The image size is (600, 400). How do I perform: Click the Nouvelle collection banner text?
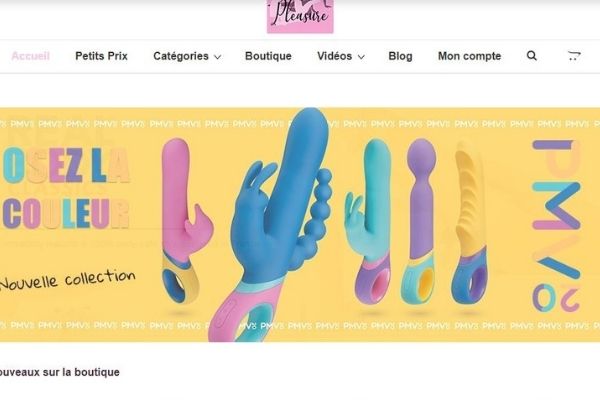(68, 279)
